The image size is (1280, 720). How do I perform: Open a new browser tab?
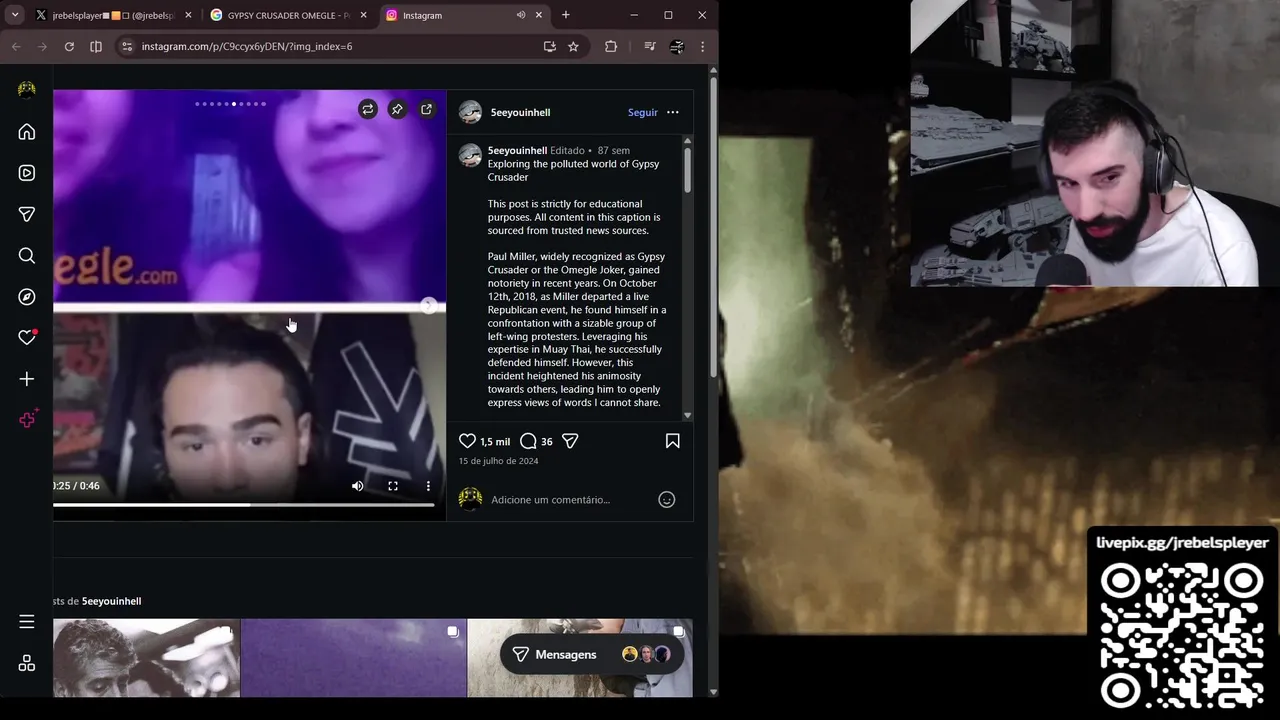(x=566, y=15)
